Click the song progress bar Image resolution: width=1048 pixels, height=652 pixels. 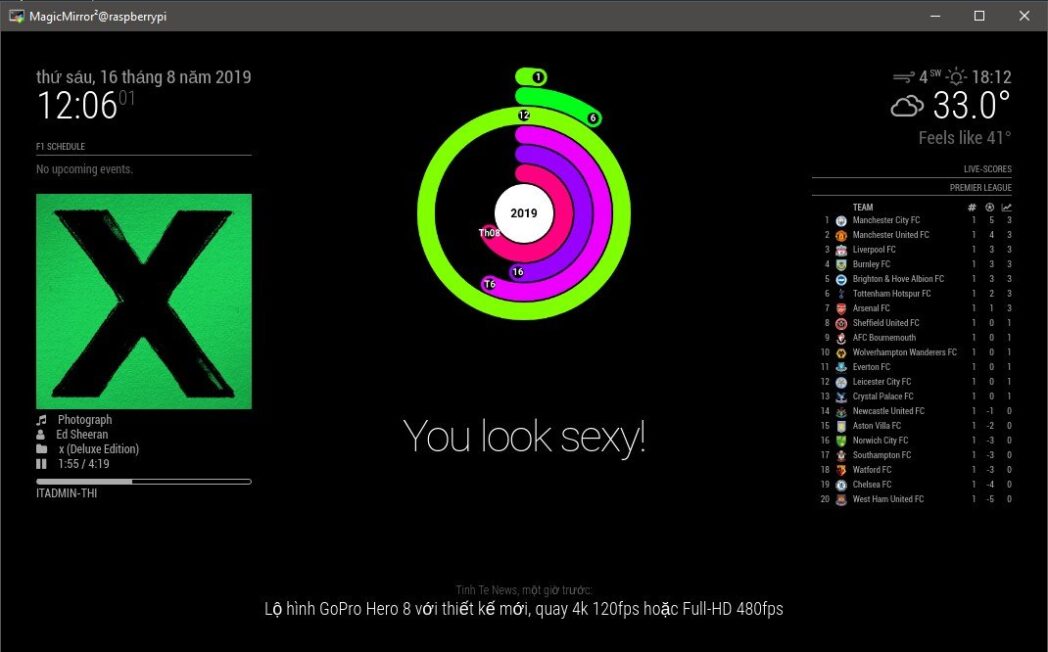(143, 482)
